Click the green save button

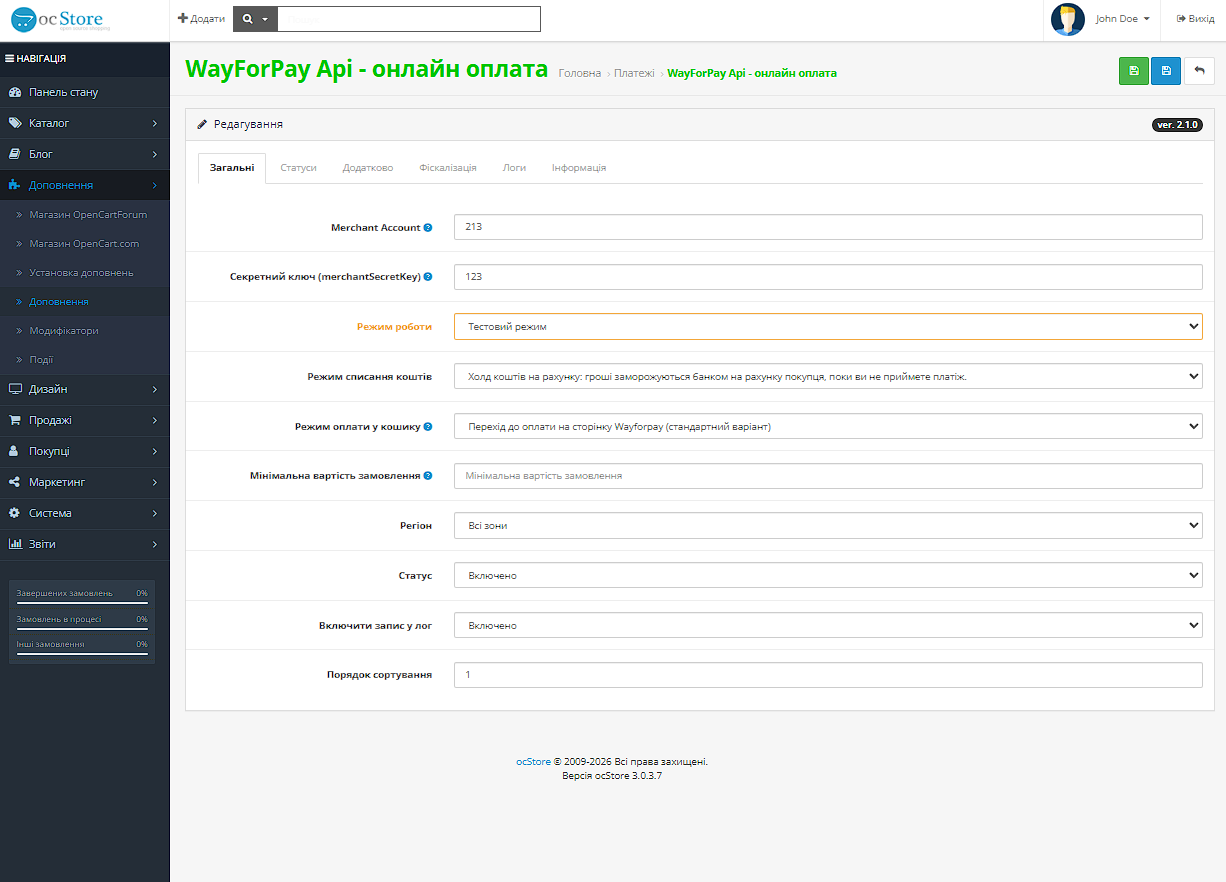tap(1133, 71)
